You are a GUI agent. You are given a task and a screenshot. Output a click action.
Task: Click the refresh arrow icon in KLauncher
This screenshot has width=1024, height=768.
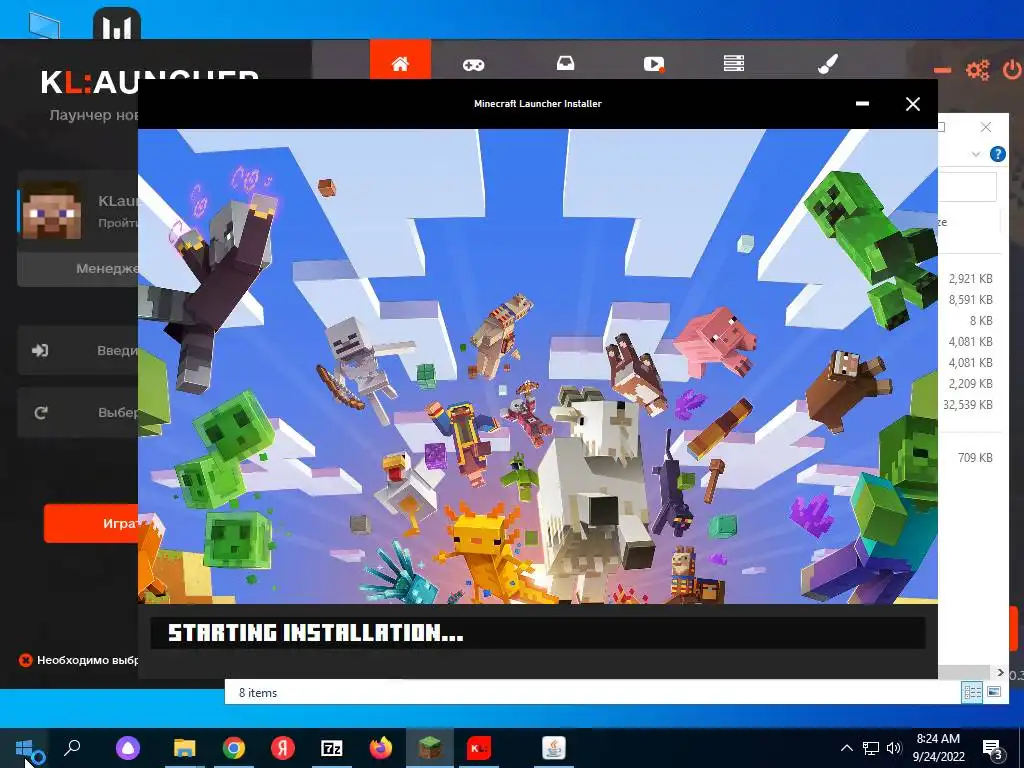pos(40,413)
